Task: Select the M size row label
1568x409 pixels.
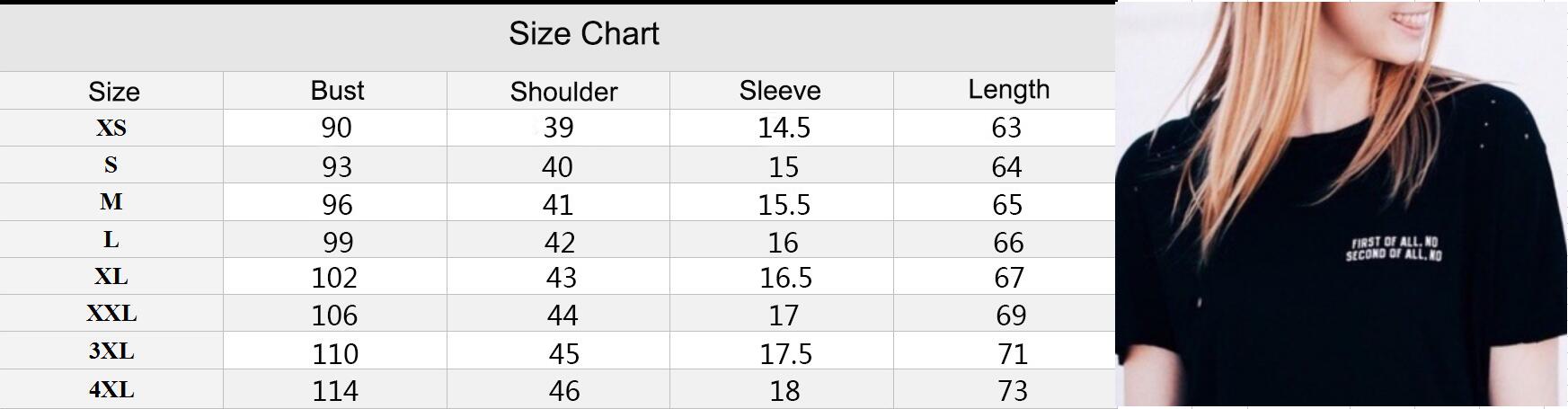Action: pos(111,202)
